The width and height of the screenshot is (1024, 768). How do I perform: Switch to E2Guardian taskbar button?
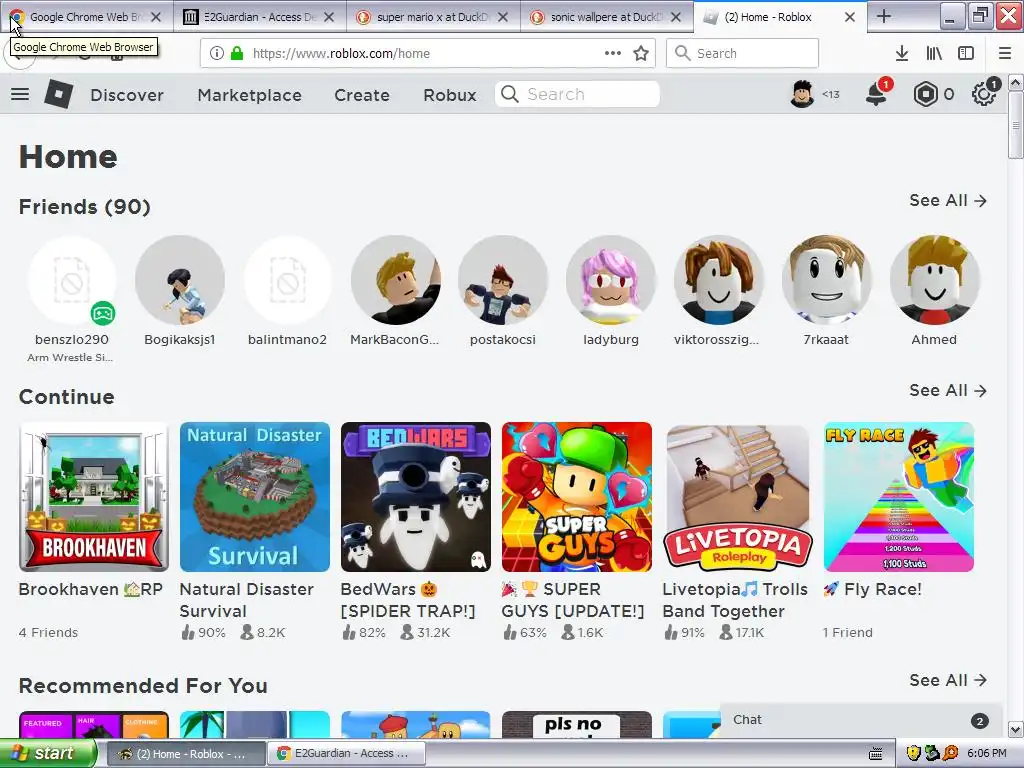(346, 754)
